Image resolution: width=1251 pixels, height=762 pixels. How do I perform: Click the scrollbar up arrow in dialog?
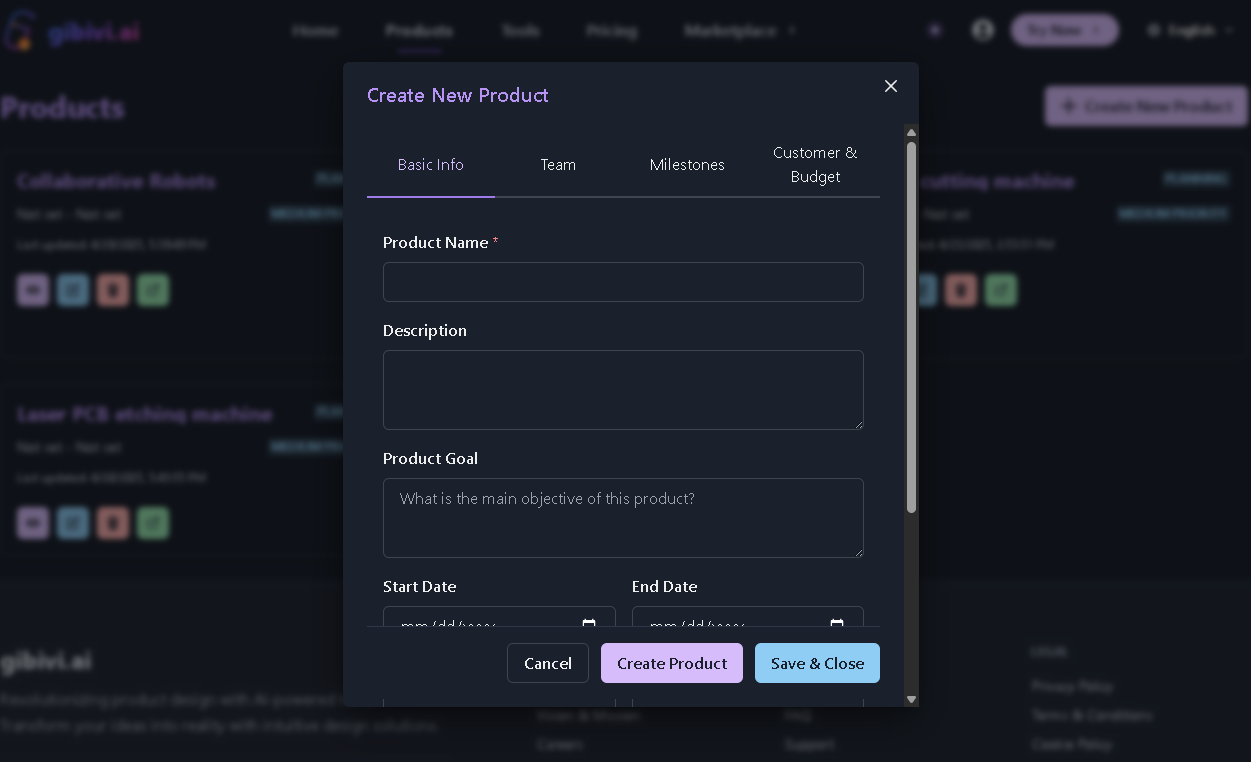tap(911, 132)
